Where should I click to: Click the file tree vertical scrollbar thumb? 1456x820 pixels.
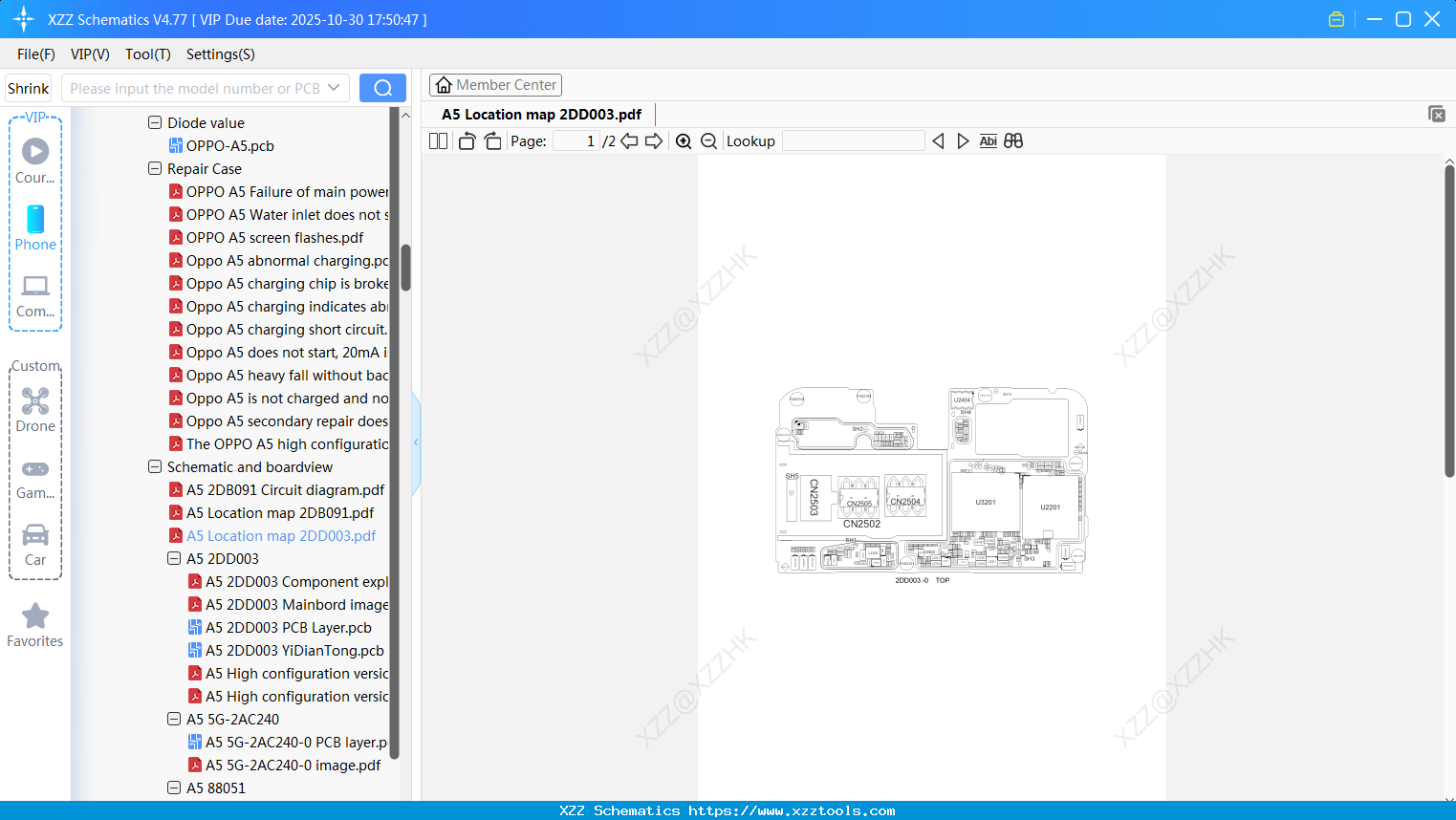[x=405, y=268]
